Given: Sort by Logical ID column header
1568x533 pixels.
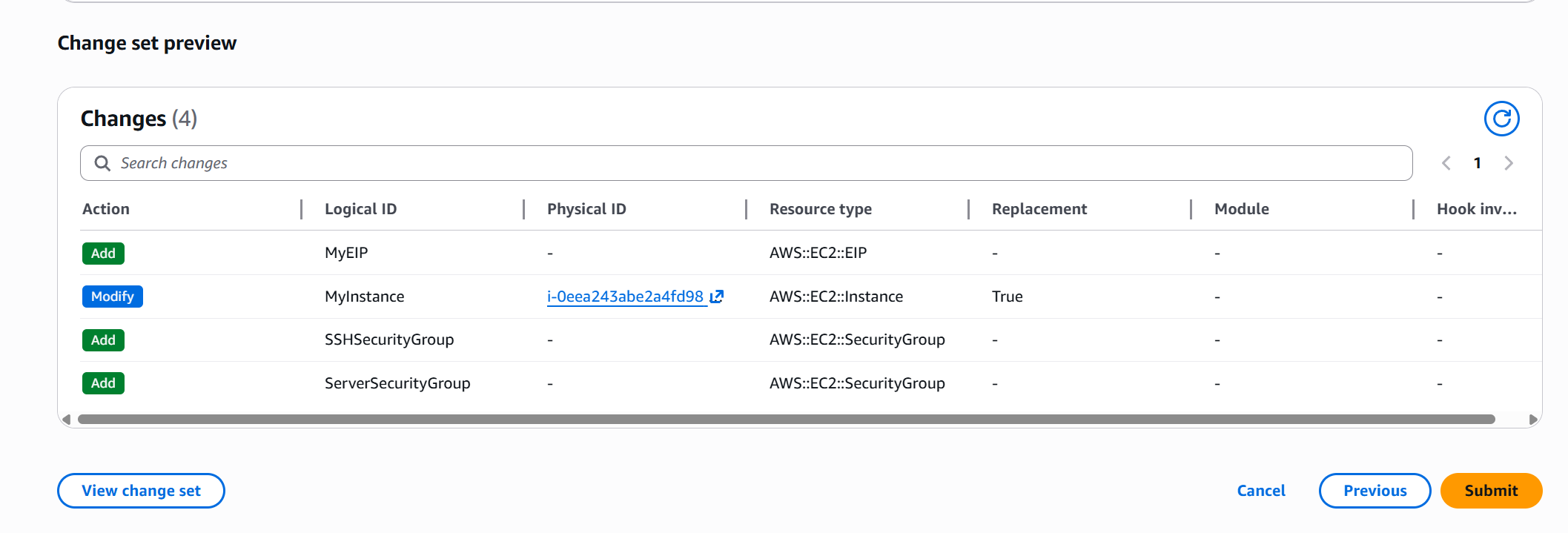Looking at the screenshot, I should tap(360, 209).
